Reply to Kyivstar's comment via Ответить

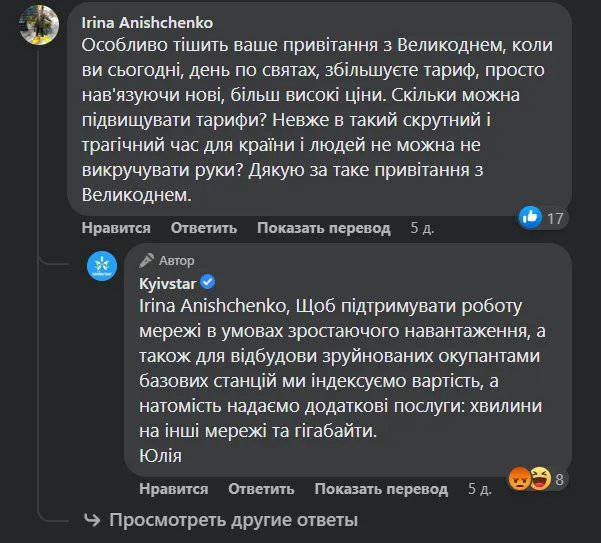(262, 489)
